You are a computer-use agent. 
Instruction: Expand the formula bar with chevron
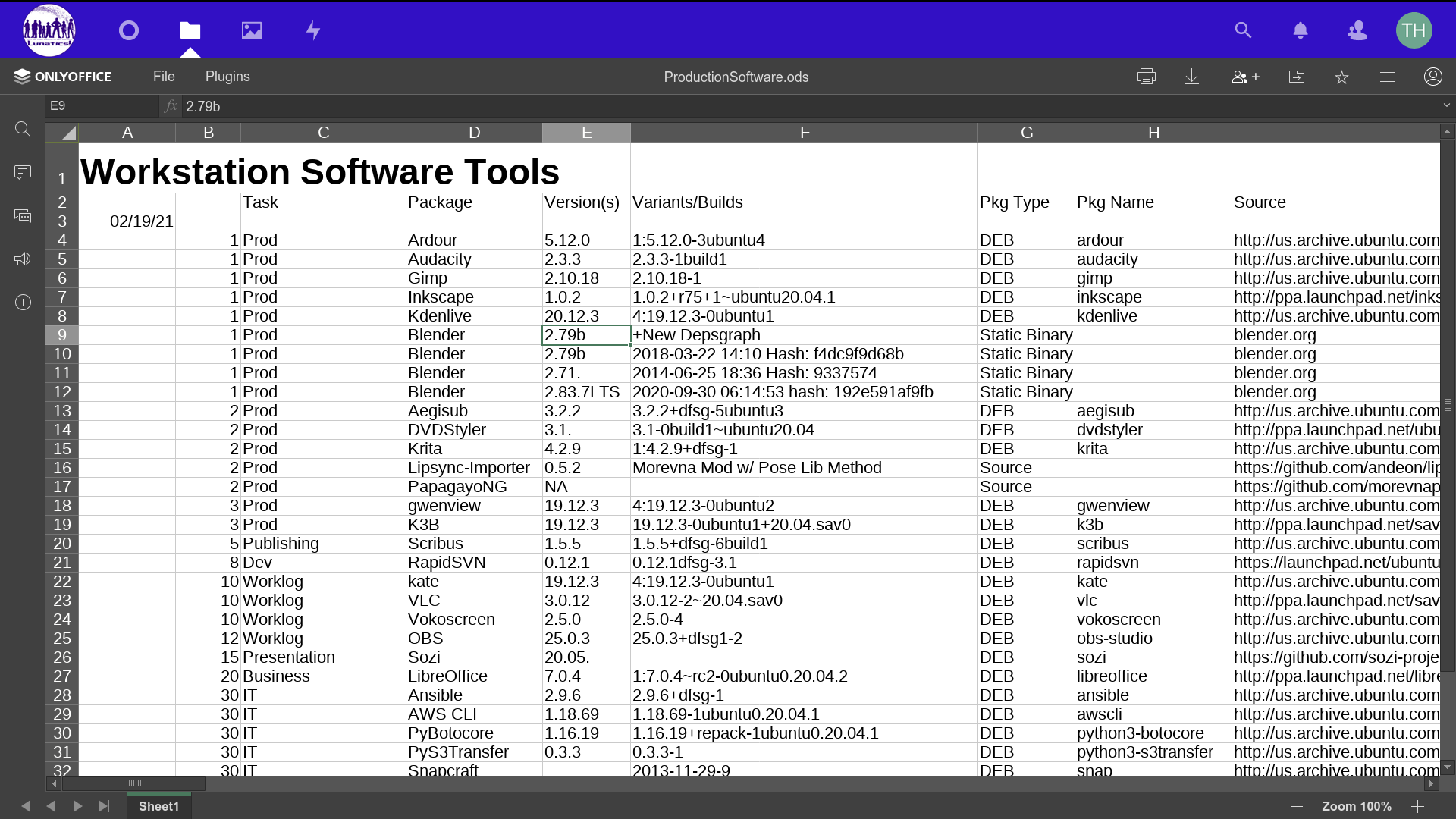(x=1446, y=105)
